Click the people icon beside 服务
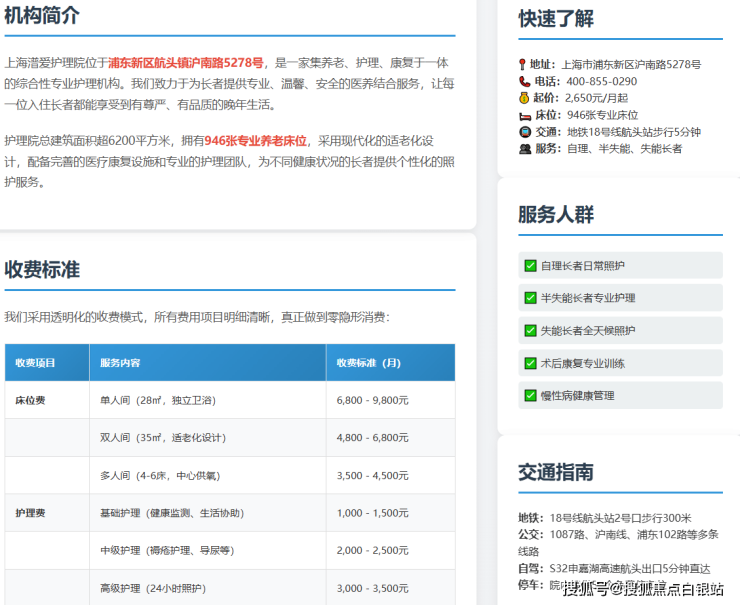Image resolution: width=740 pixels, height=605 pixels. (524, 149)
